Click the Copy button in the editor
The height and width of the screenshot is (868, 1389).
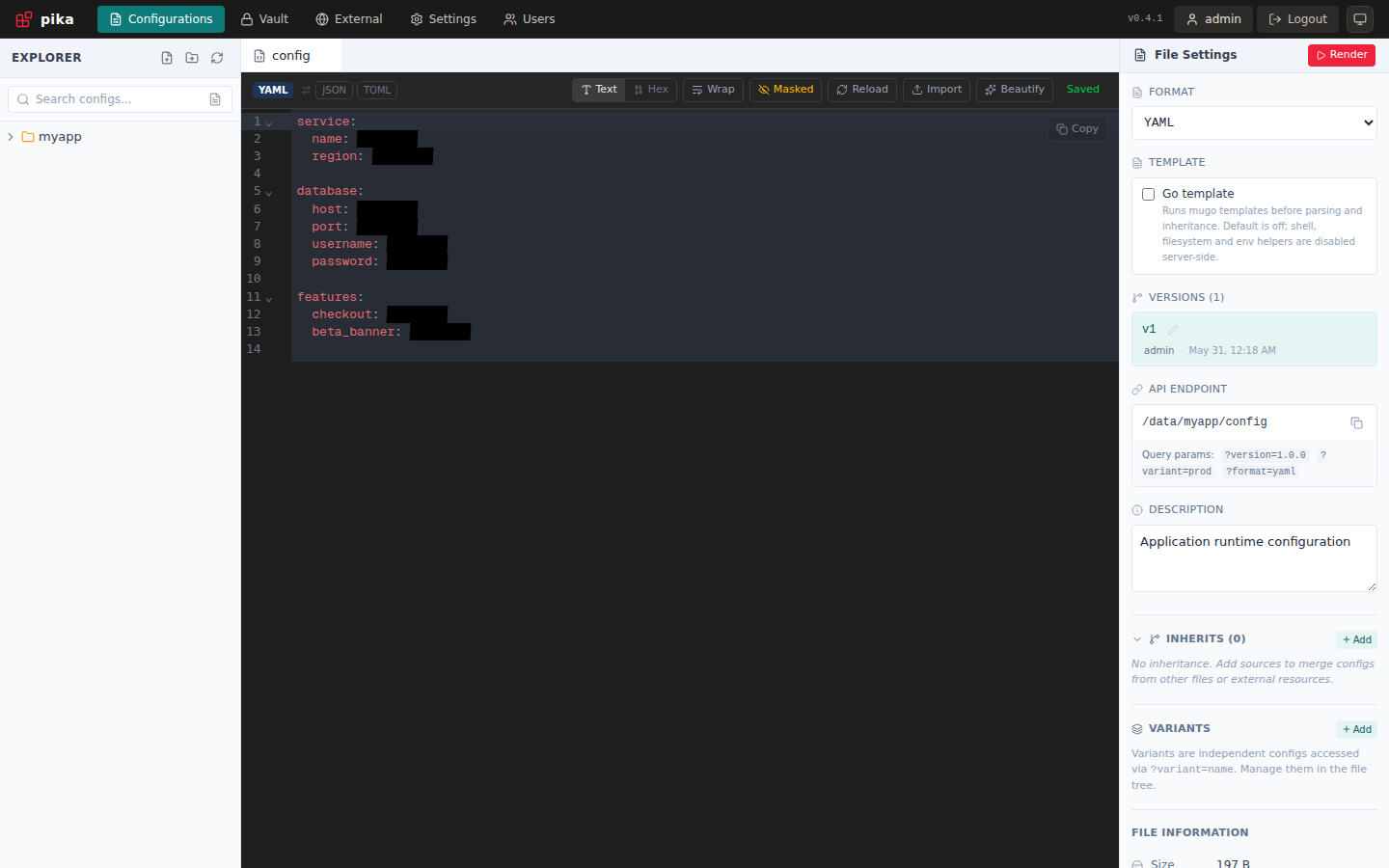1077,129
